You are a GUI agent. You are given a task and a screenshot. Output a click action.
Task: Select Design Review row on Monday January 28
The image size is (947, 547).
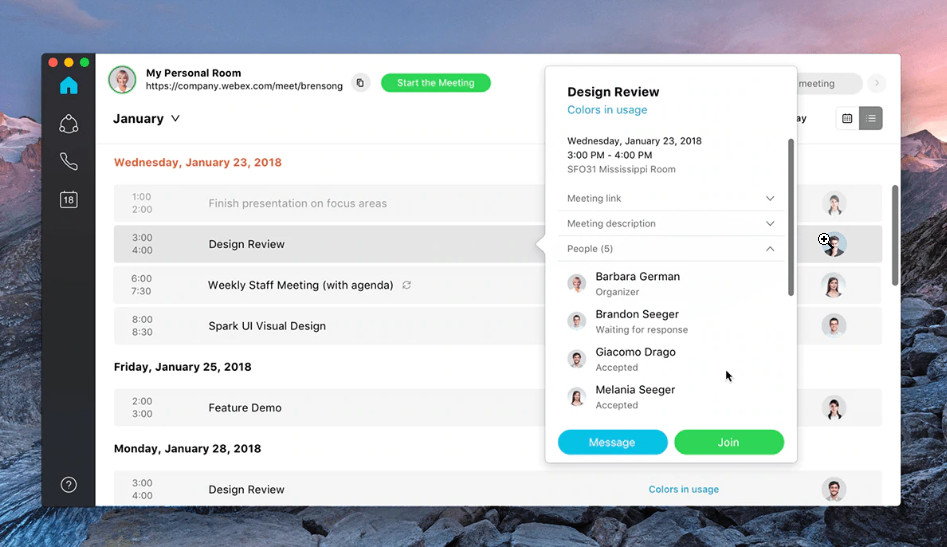click(x=498, y=488)
